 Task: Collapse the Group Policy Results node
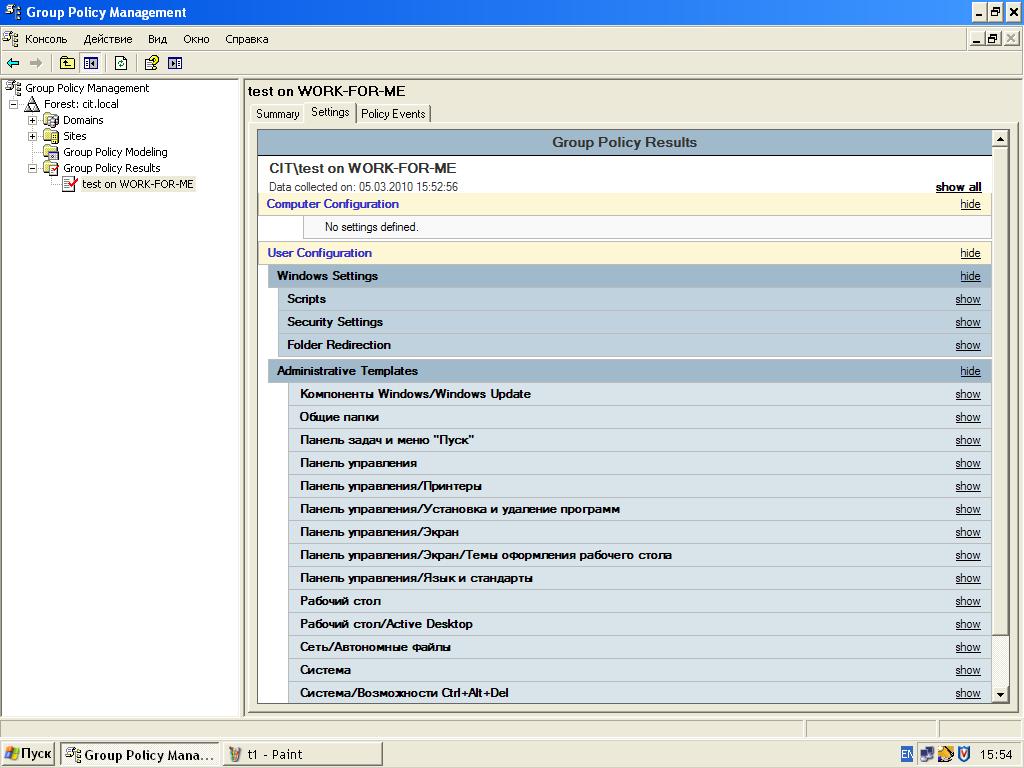click(32, 168)
